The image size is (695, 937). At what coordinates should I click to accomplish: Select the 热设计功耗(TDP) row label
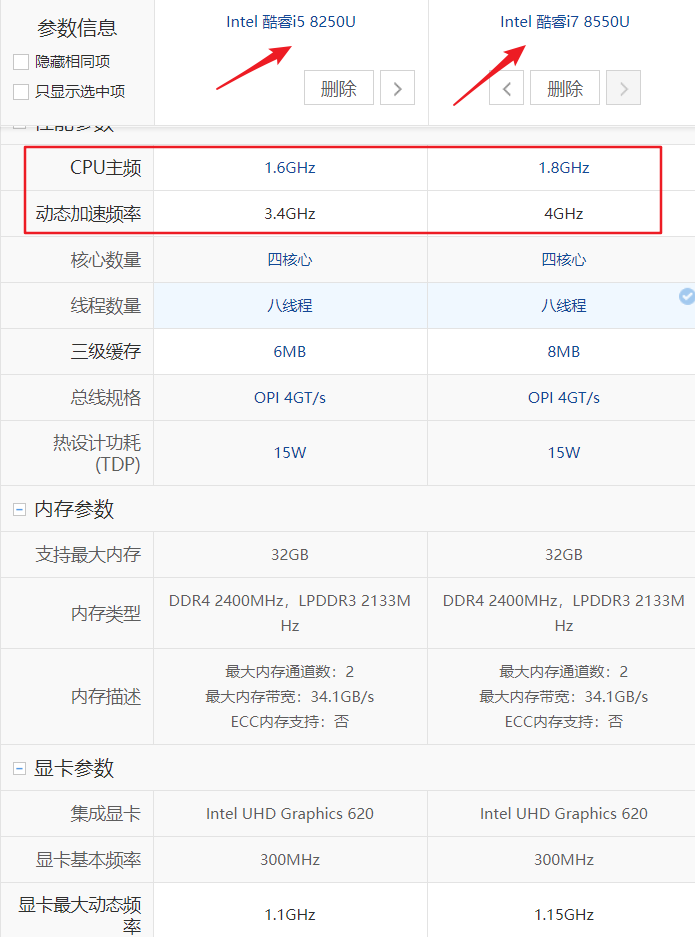(x=97, y=454)
